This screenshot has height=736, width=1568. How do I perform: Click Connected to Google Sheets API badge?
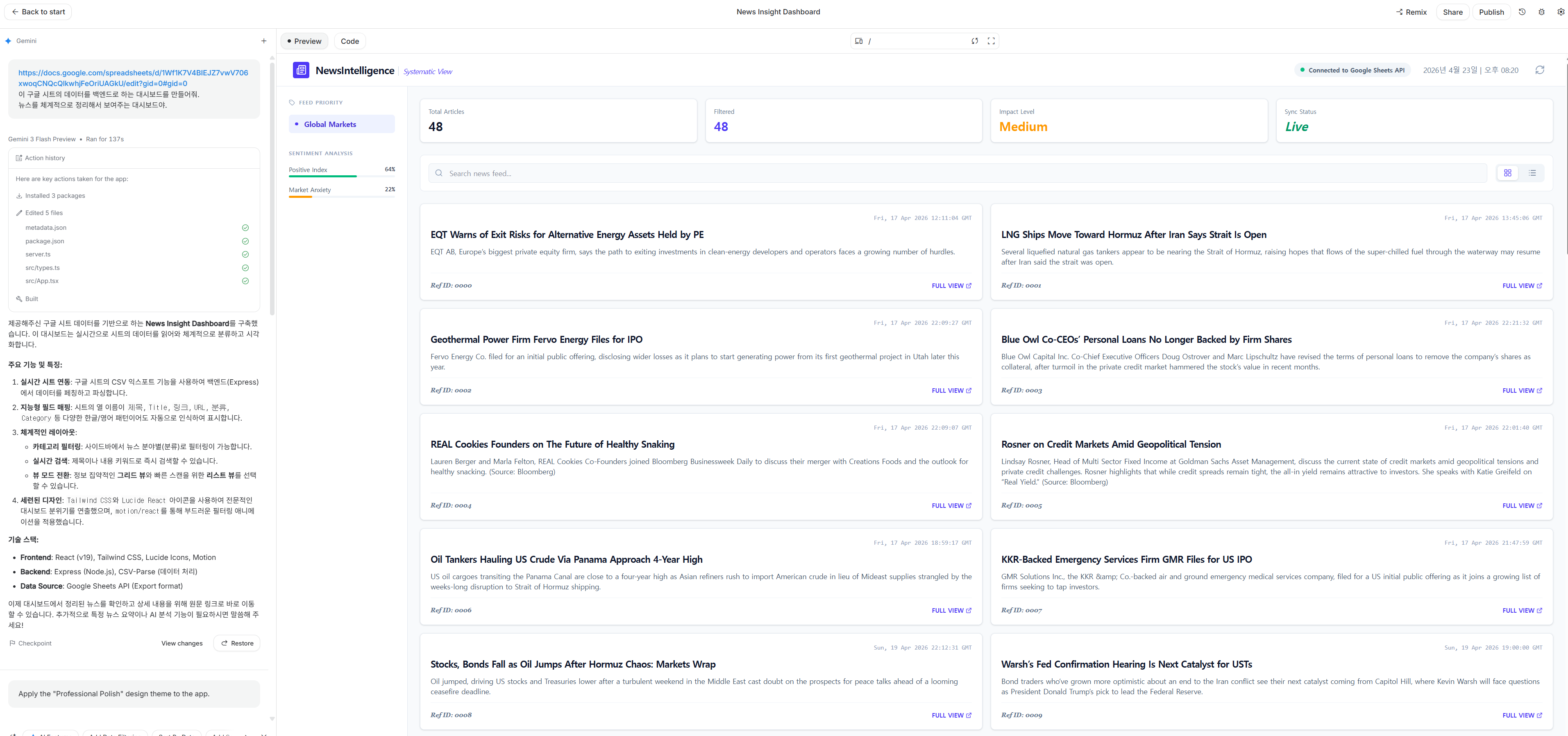1352,70
